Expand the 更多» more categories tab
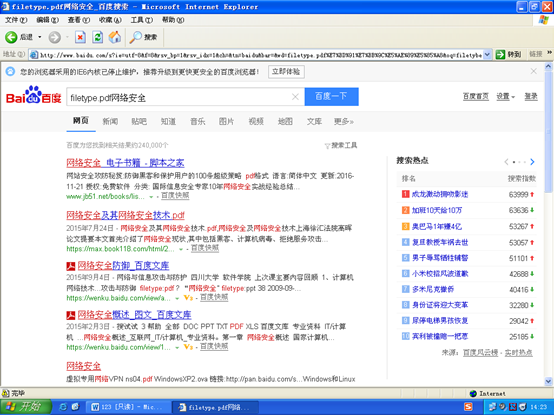The height and width of the screenshot is (415, 554). click(x=343, y=122)
